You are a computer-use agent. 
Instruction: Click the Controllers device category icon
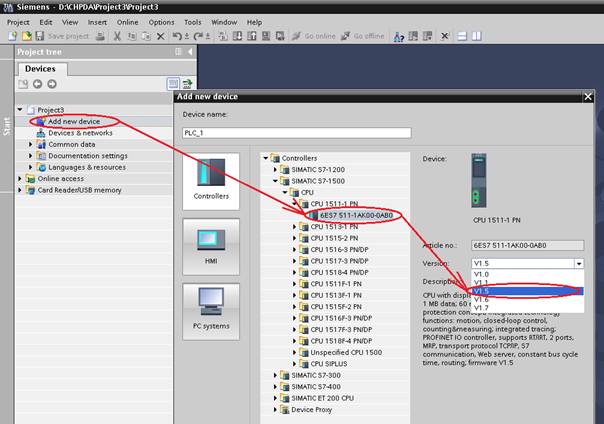211,181
